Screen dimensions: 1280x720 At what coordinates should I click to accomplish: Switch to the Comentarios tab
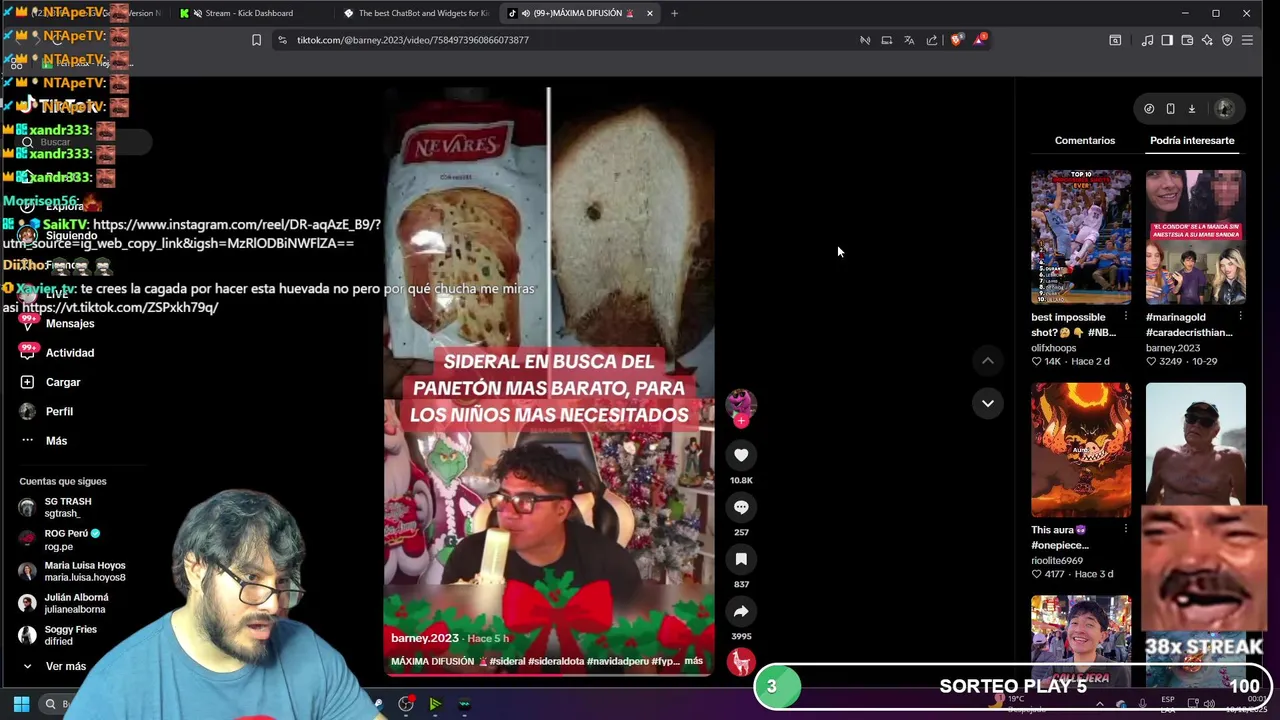click(x=1084, y=140)
